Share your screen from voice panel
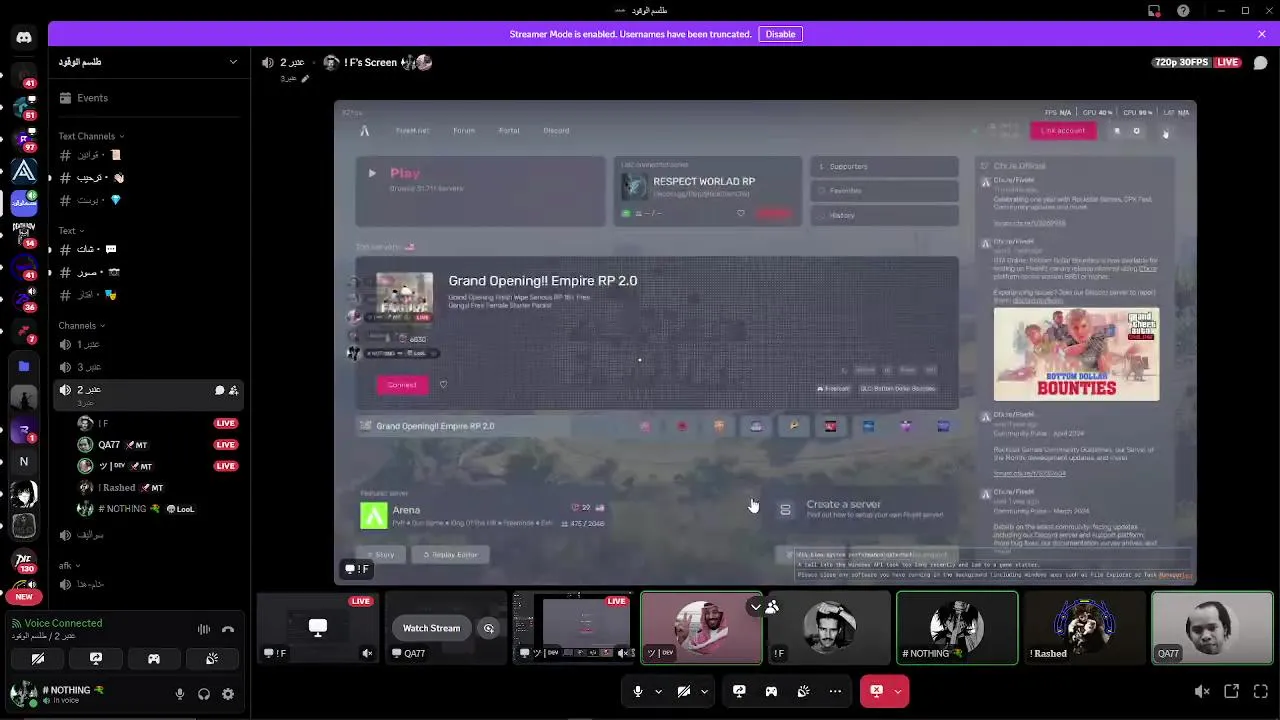The width and height of the screenshot is (1280, 720). (x=96, y=659)
